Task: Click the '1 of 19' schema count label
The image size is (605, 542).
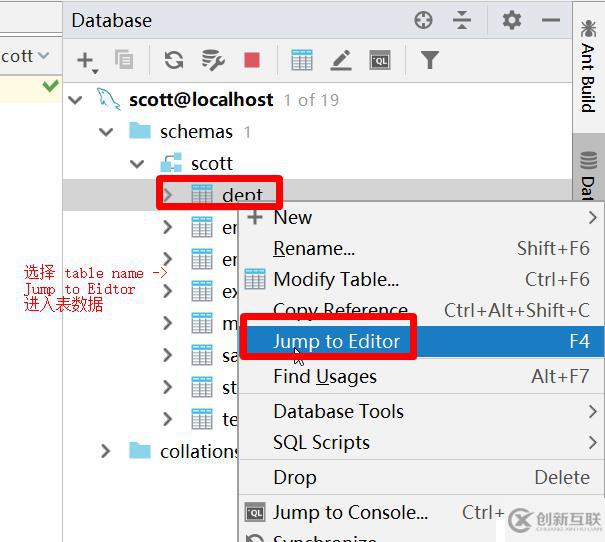Action: [311, 100]
